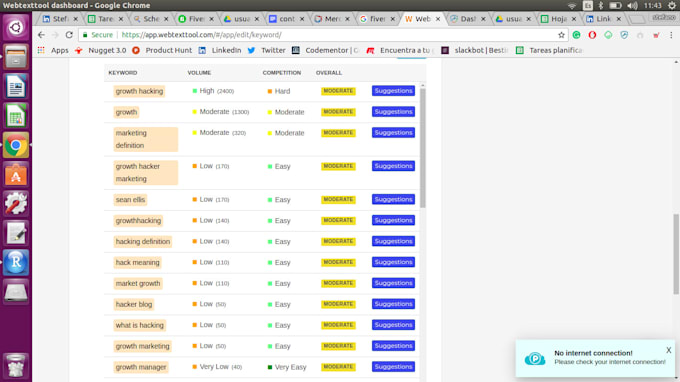Open LinkedIn bookmark
This screenshot has width=680, height=382.
click(220, 50)
